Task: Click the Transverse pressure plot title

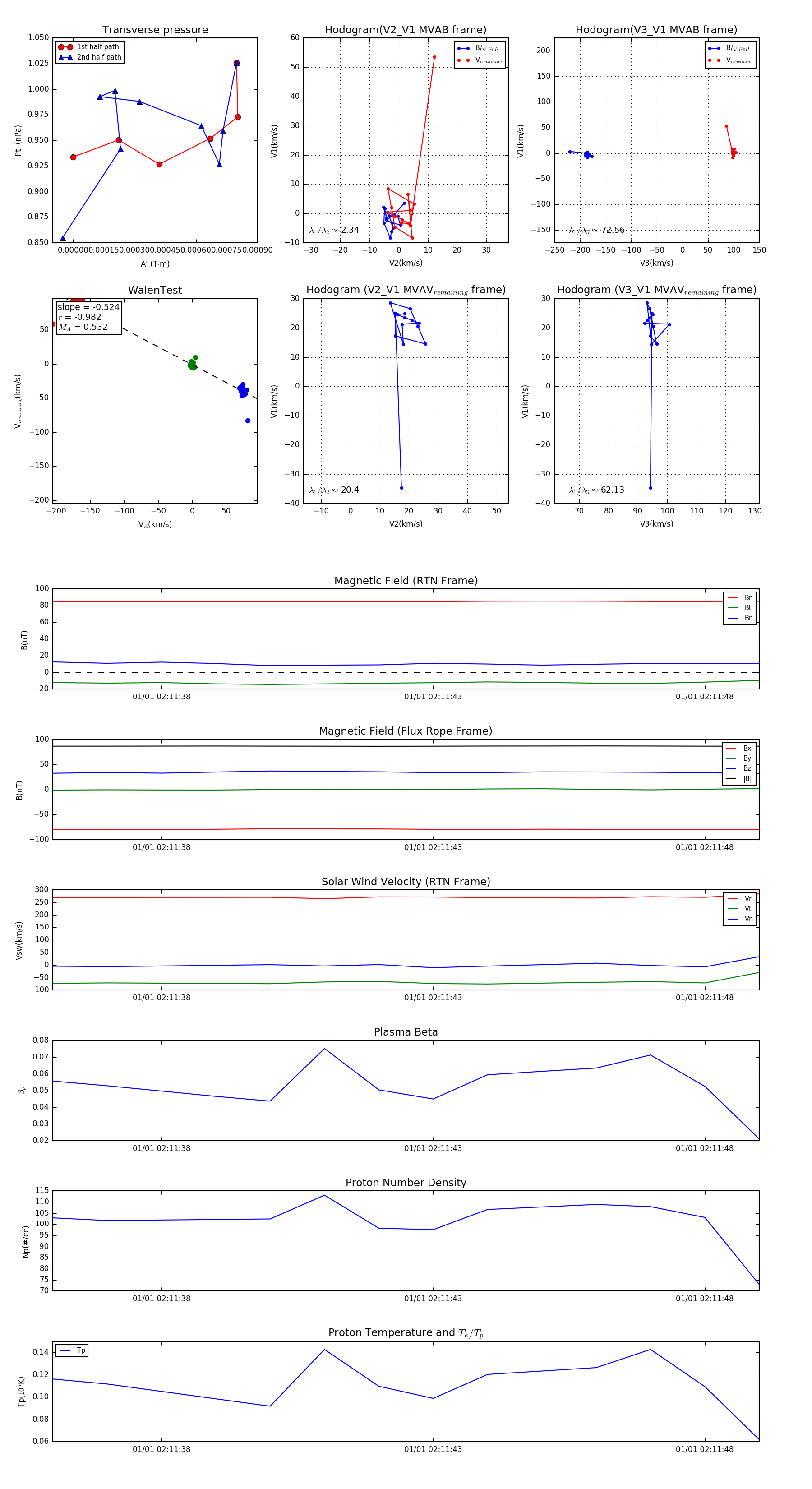Action: point(155,30)
